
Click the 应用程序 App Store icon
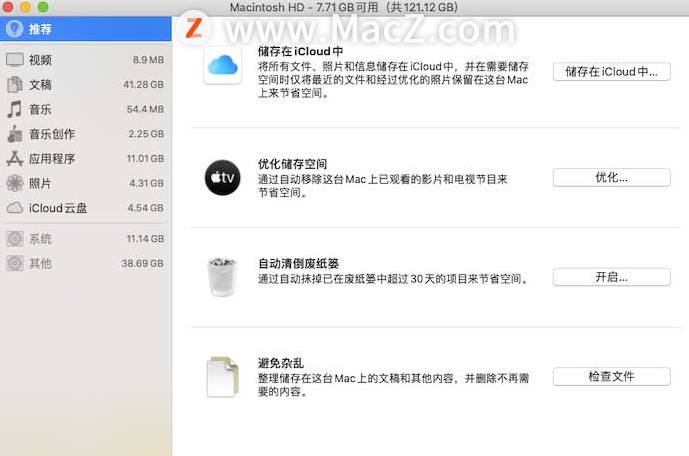click(15, 159)
